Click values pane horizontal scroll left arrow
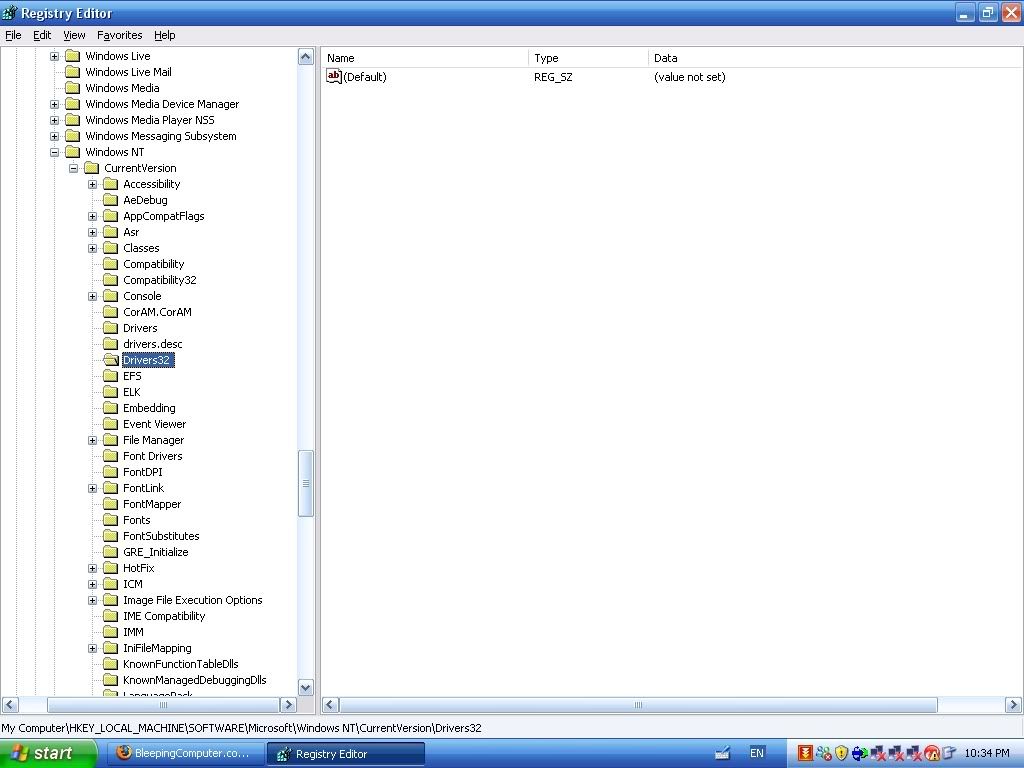Viewport: 1024px width, 768px height. click(x=330, y=705)
